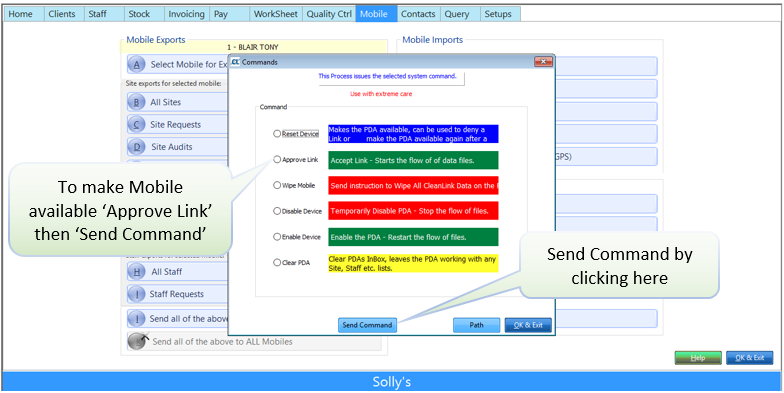Image resolution: width=784 pixels, height=393 pixels.
Task: Select the Pay tab
Action: [x=229, y=14]
